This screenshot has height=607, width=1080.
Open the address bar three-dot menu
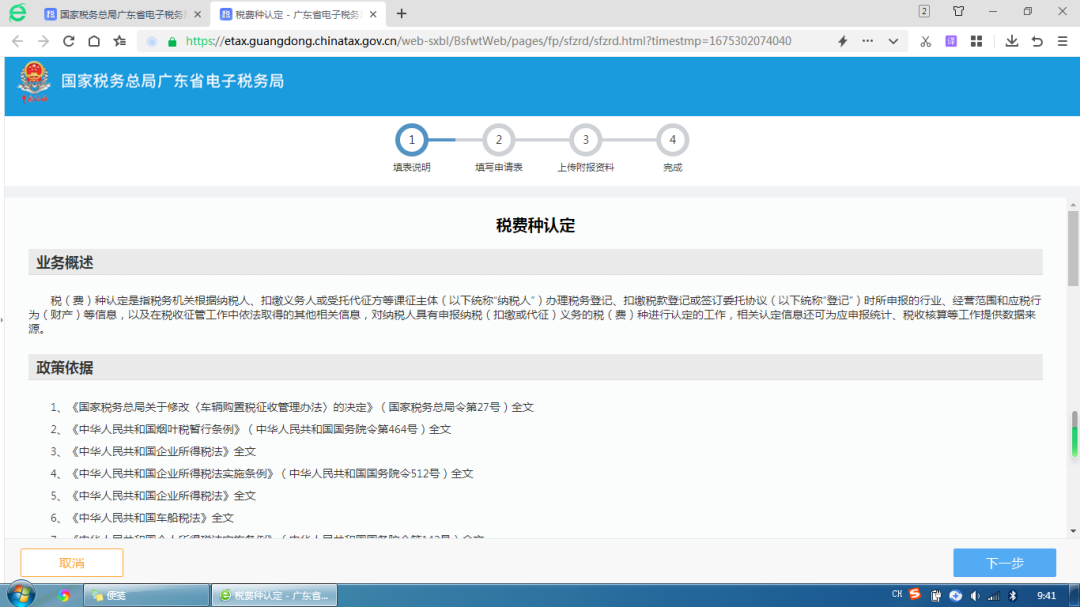(x=868, y=41)
